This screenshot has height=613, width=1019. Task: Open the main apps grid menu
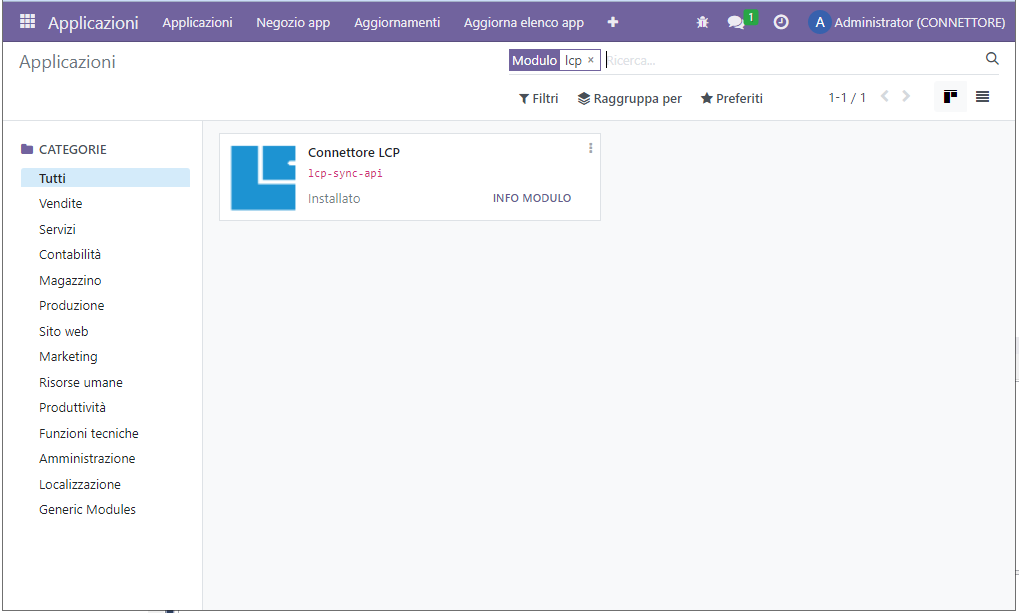pos(27,21)
